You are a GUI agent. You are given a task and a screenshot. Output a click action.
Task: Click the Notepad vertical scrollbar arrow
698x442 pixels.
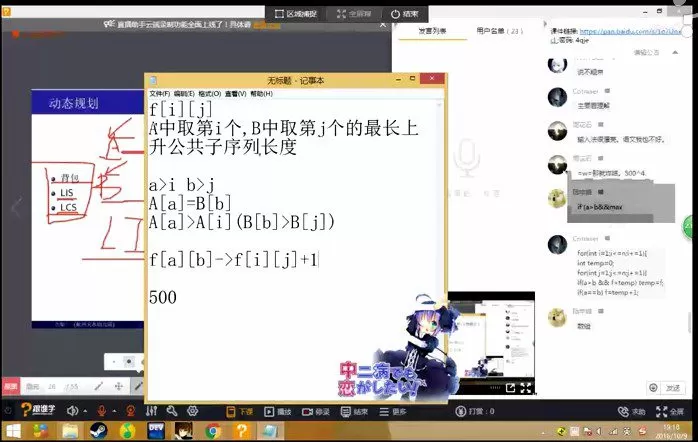point(439,105)
